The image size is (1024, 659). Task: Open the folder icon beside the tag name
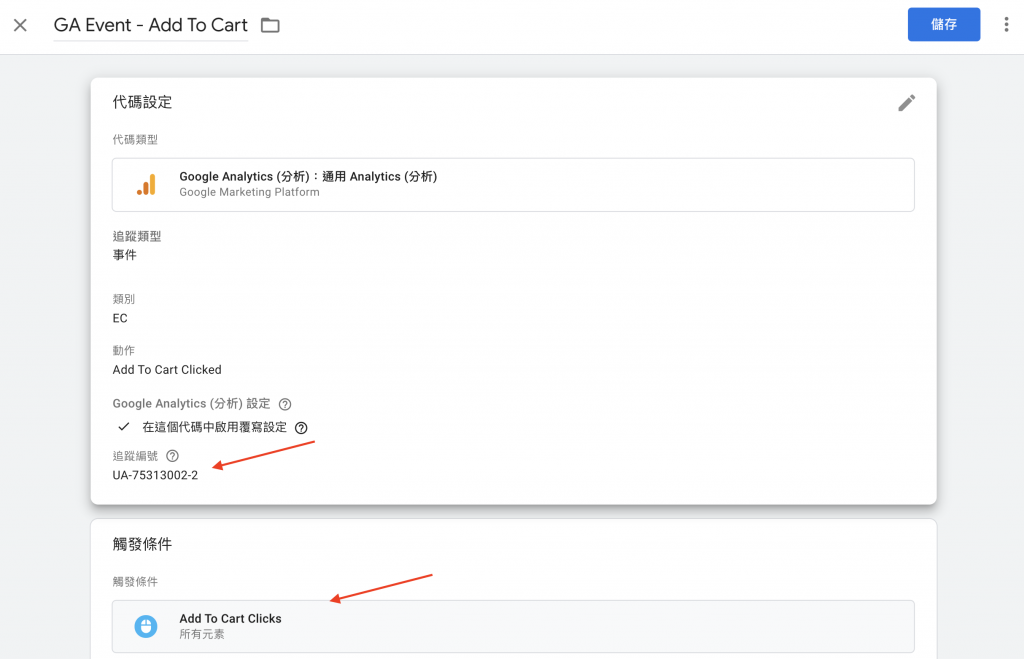pos(270,25)
